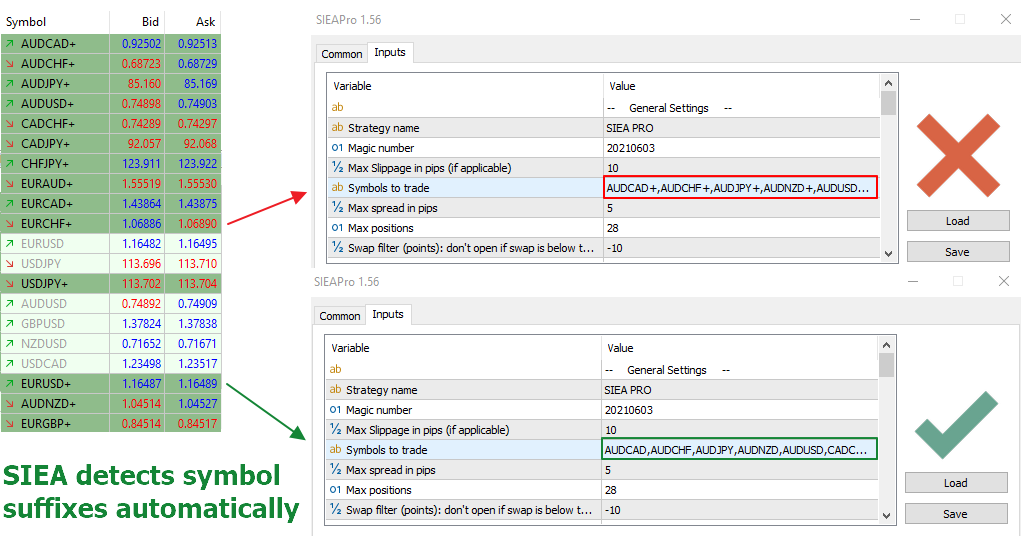Click the down-arrow icon beside EURGBP+

pyautogui.click(x=10, y=423)
